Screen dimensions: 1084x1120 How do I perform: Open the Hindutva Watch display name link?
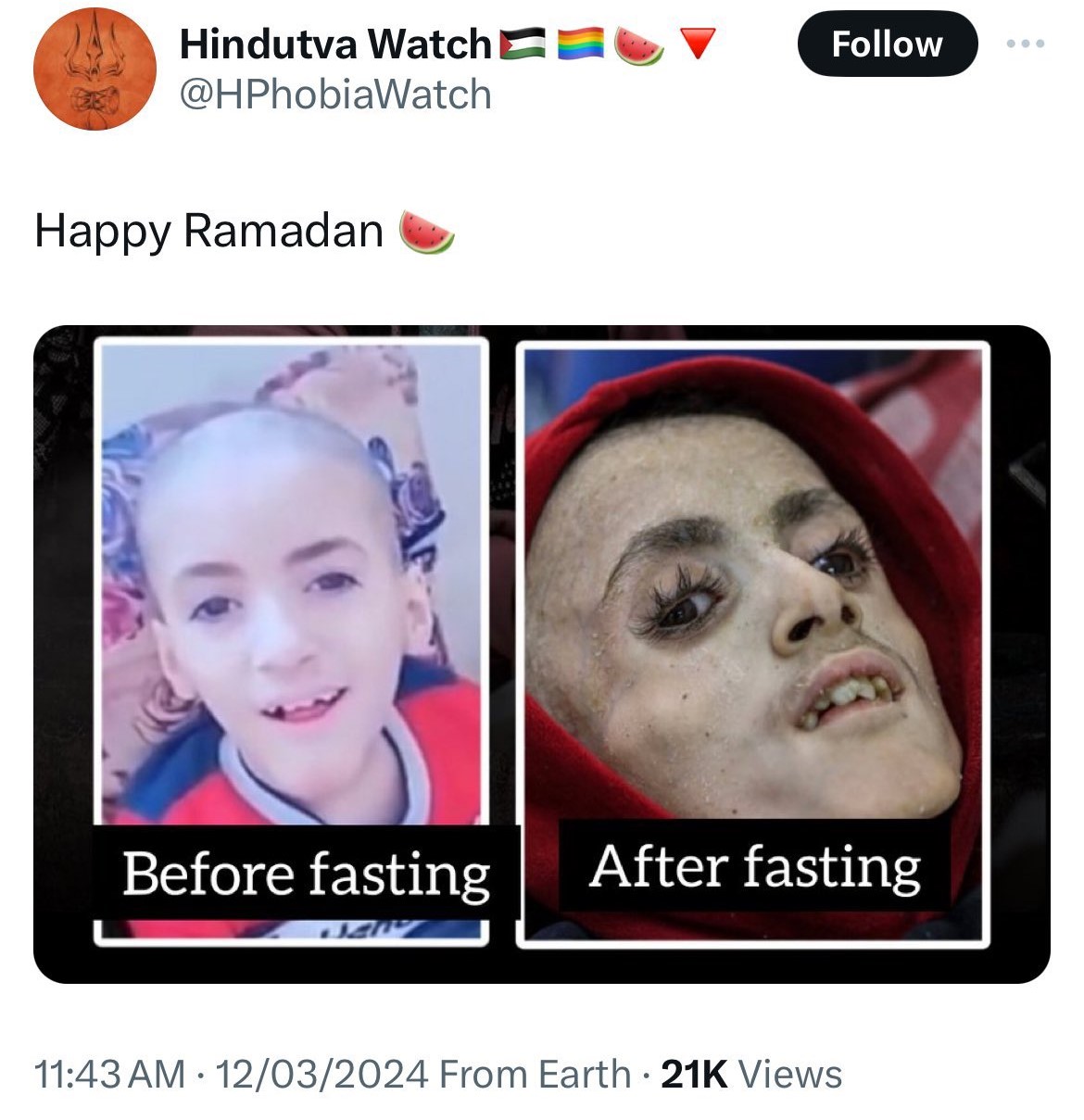335,44
